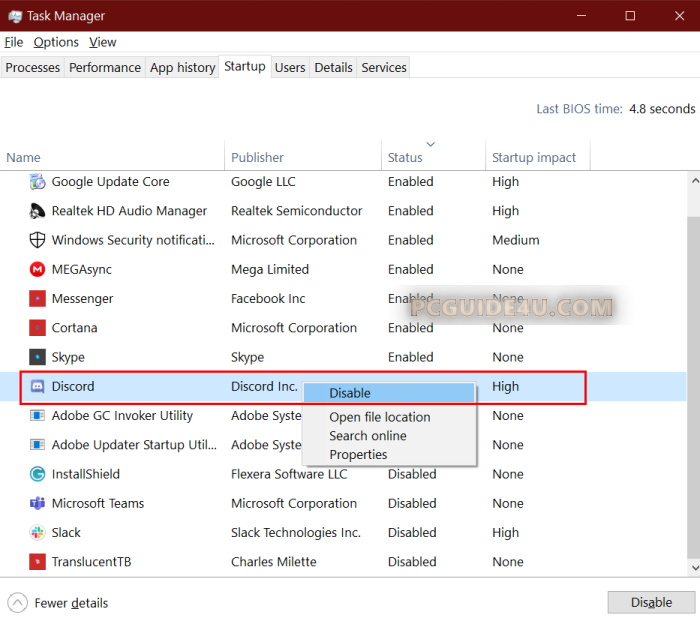Choose Disable from the context menu
The image size is (700, 624).
350,393
